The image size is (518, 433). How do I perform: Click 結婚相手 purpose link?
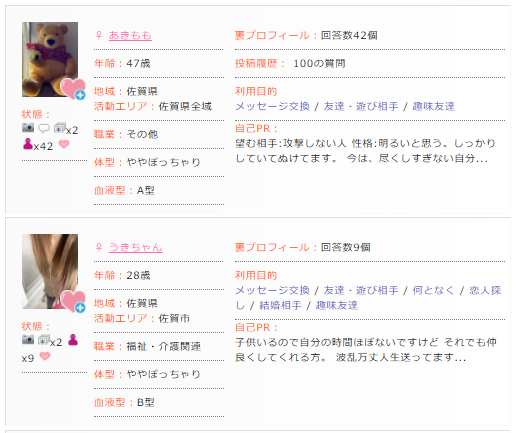(x=280, y=305)
